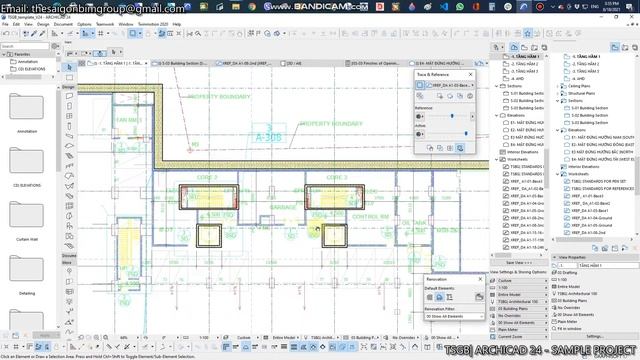Screen dimensions: 640x360
Task: Click the rotate reference icon in Trace palette
Action: [x=450, y=96]
